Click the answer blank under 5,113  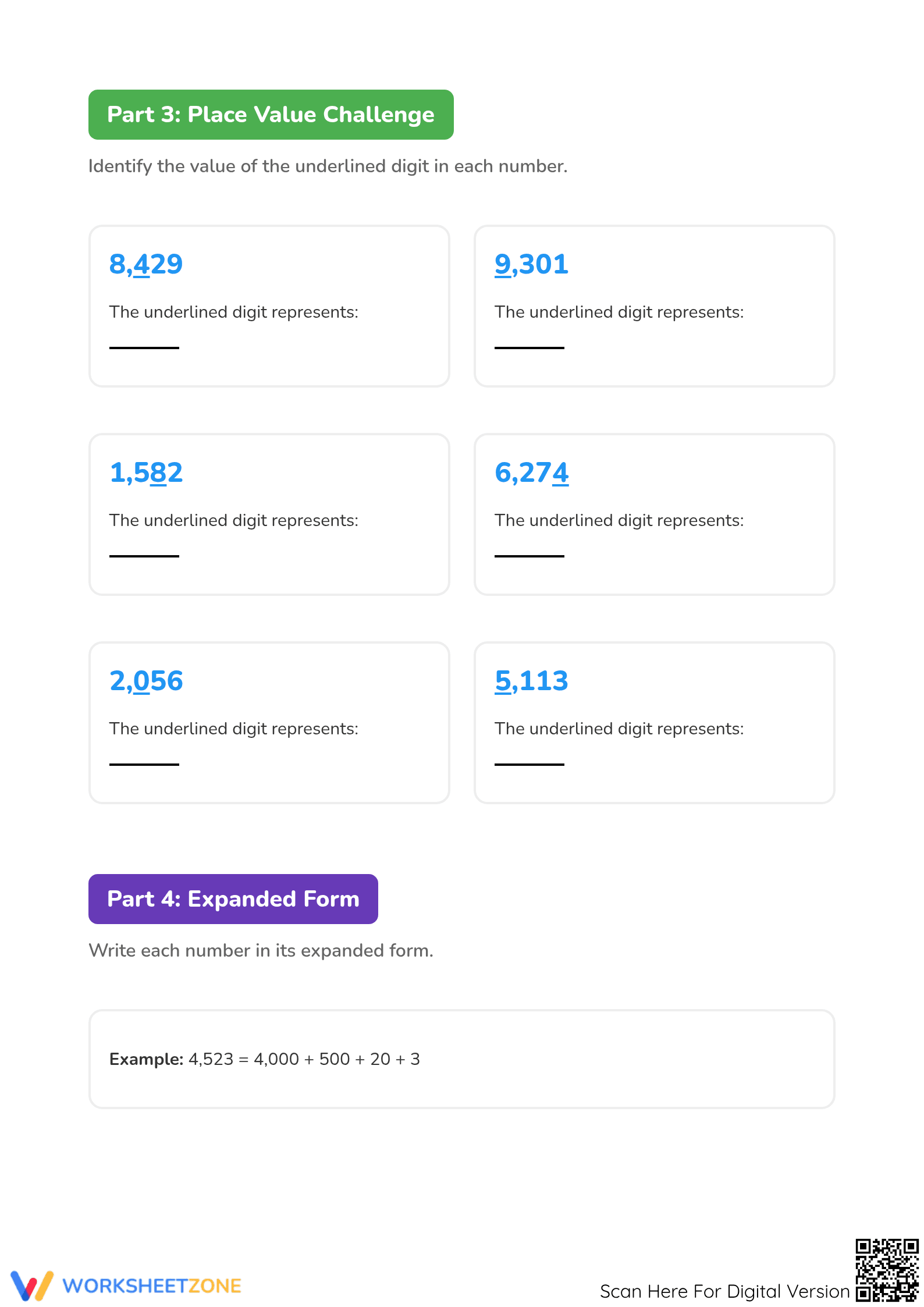click(529, 764)
